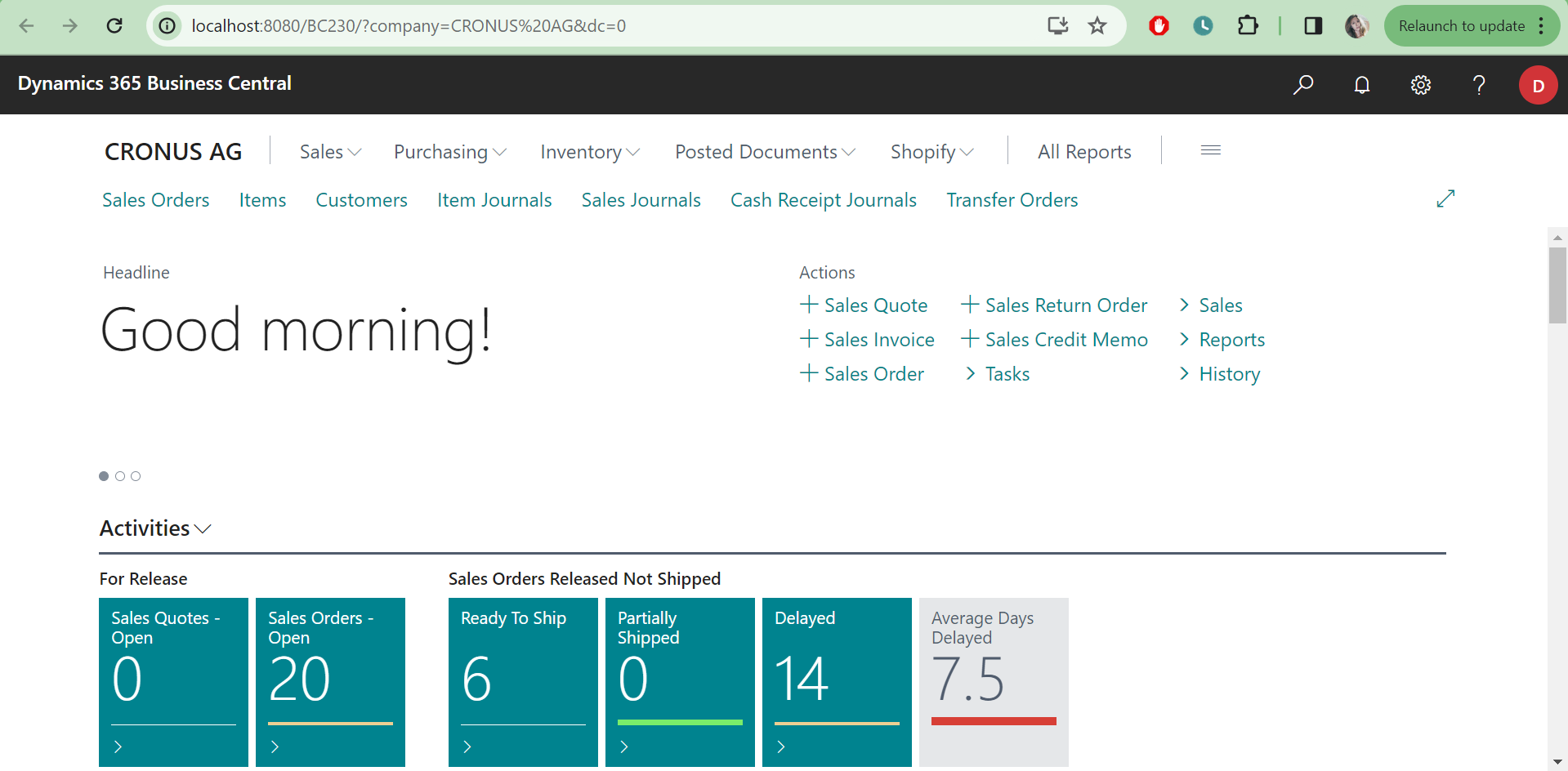Bookmark page with star icon
This screenshot has width=1568, height=771.
click(x=1097, y=26)
